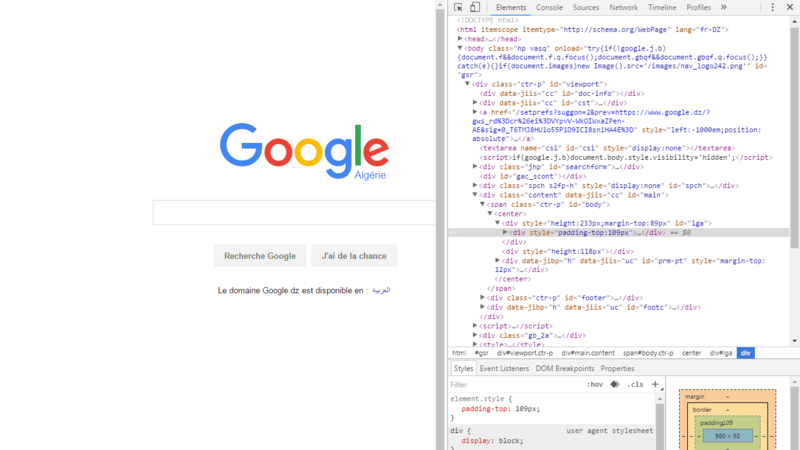This screenshot has width=800, height=450.
Task: Select the Properties sub-tab
Action: click(617, 368)
